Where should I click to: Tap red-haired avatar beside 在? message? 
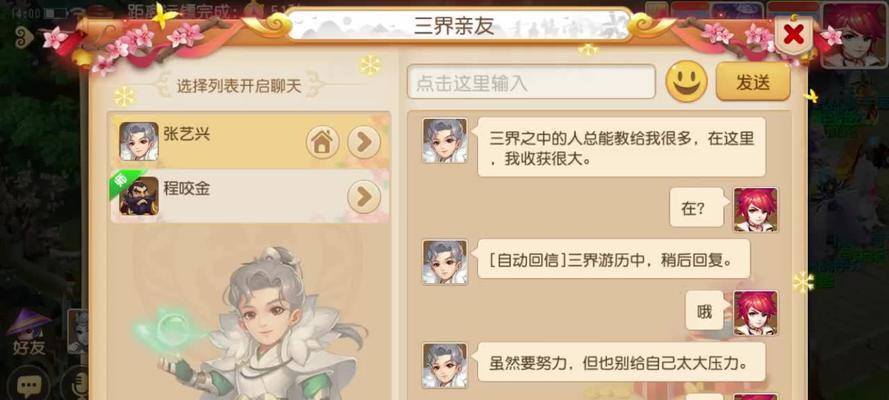[x=756, y=210]
